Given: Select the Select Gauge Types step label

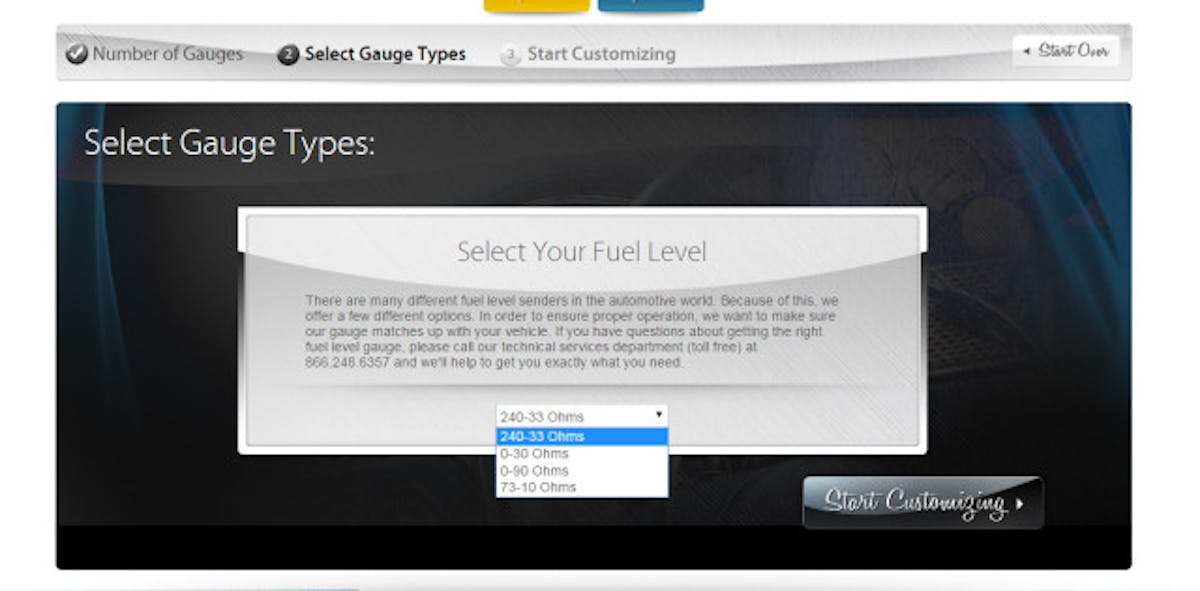Looking at the screenshot, I should click(x=384, y=54).
